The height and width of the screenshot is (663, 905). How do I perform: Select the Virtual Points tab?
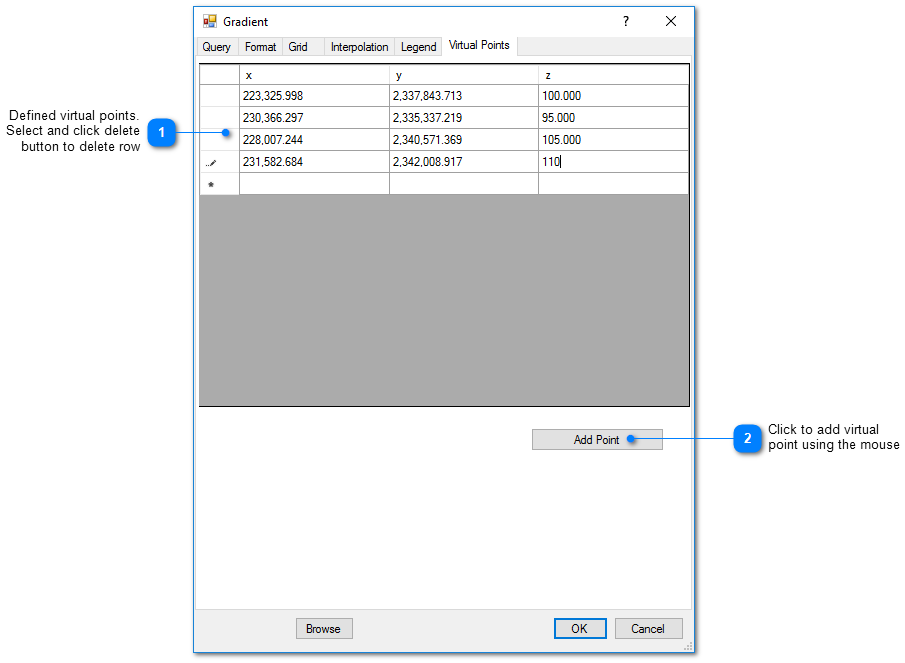(479, 45)
